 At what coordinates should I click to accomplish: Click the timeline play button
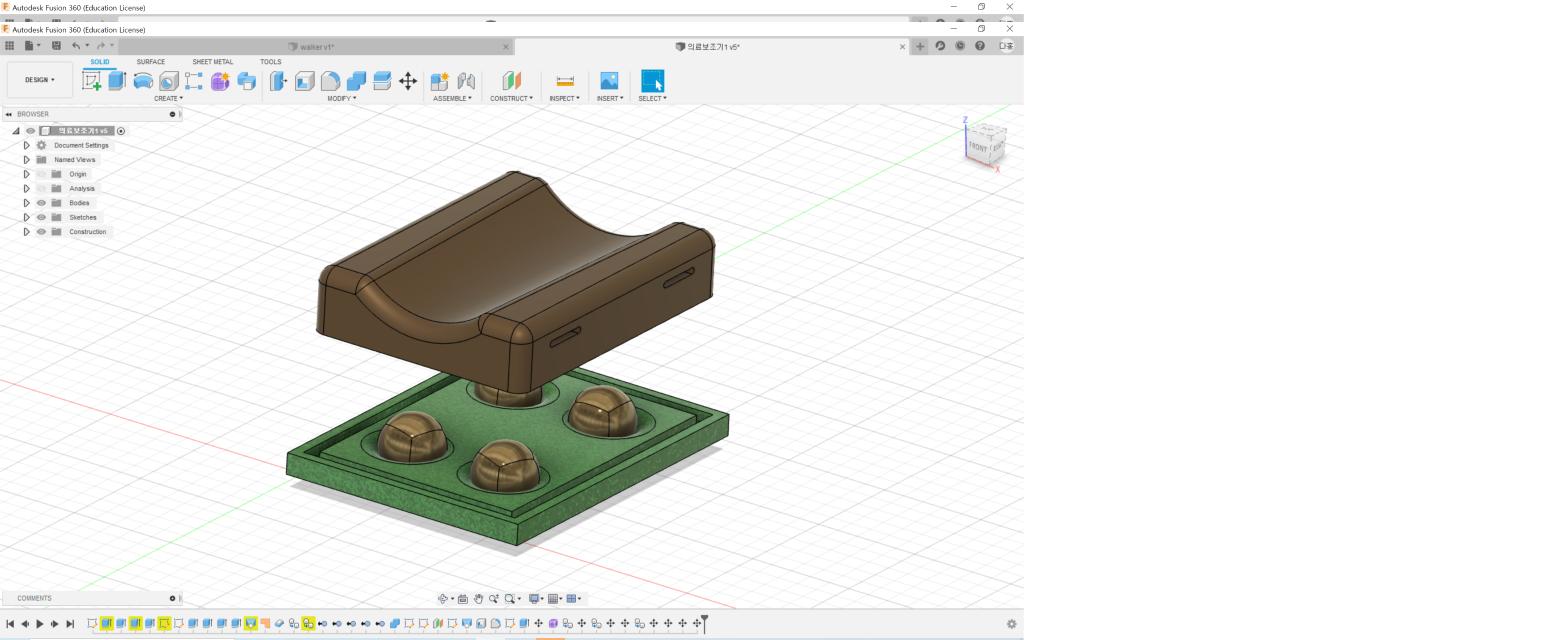[x=40, y=624]
